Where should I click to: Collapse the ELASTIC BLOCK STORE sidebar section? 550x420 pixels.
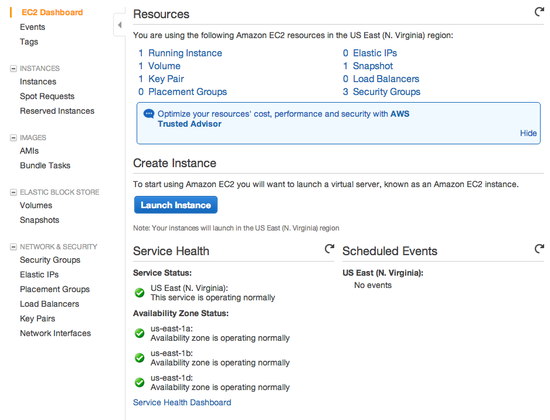coord(13,192)
